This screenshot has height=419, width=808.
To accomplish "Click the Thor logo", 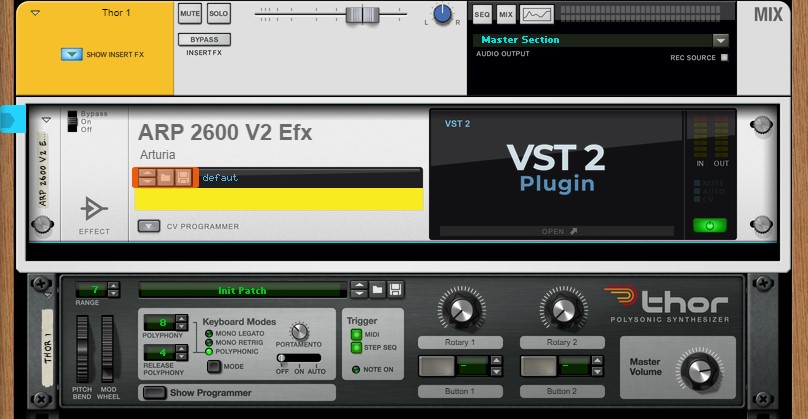I will pos(666,303).
